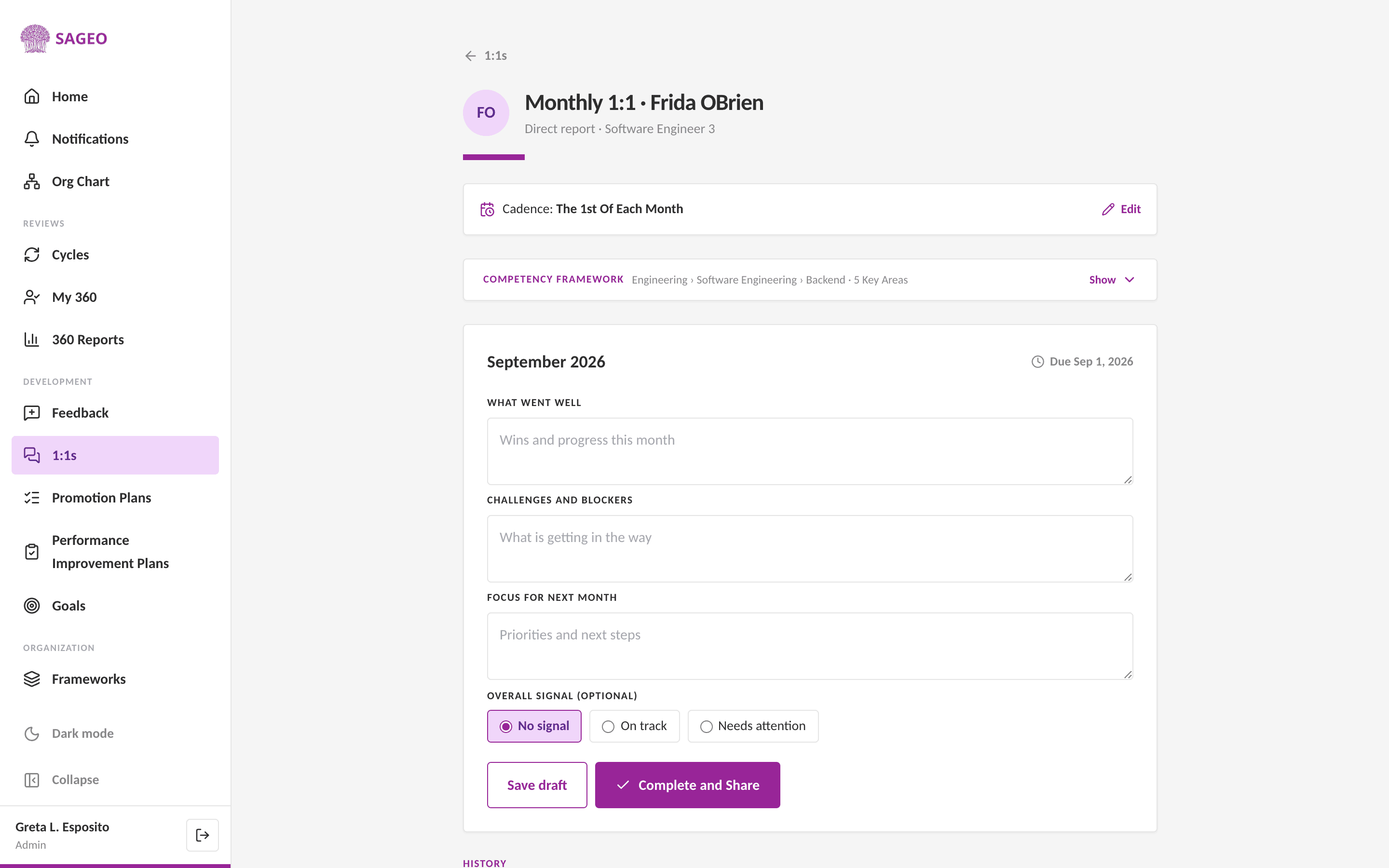Click the Edit cadence link

coord(1121,210)
